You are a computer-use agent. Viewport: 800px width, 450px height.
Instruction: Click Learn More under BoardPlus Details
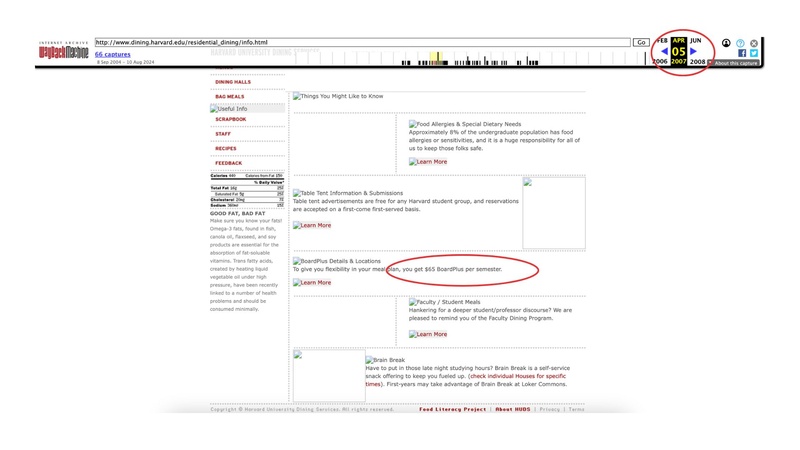312,283
